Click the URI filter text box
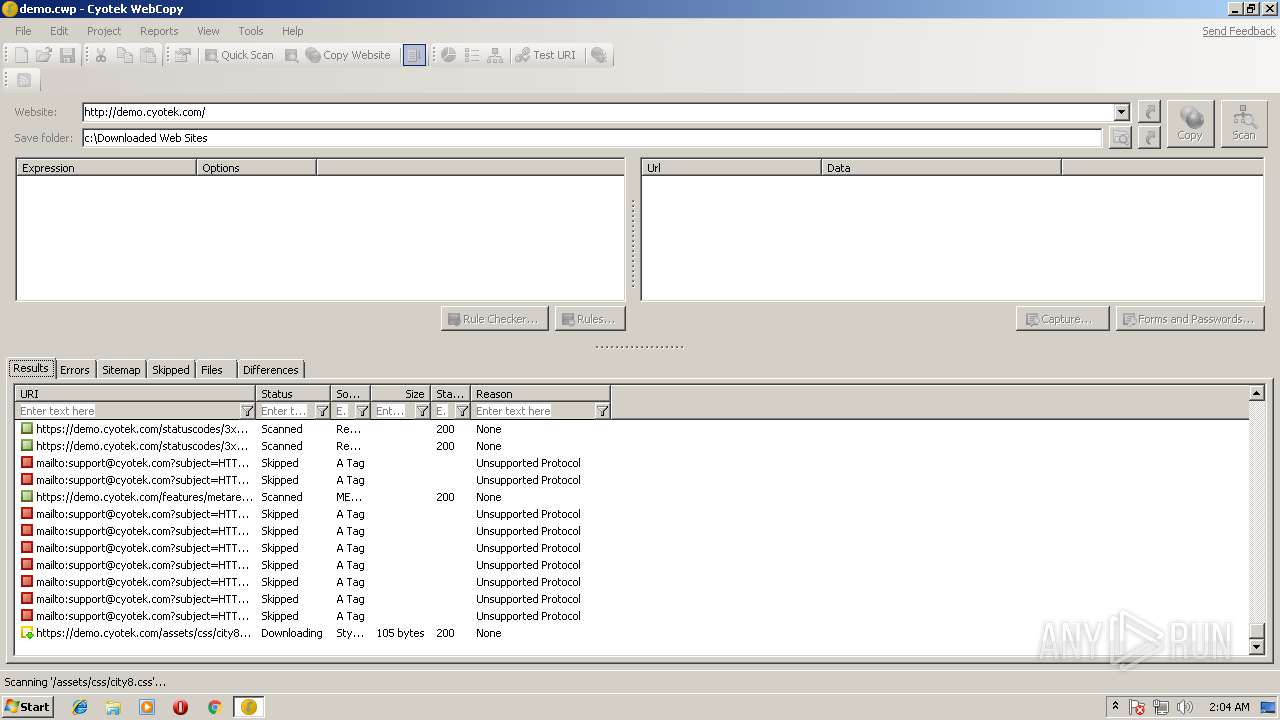The width and height of the screenshot is (1280, 720). (128, 411)
